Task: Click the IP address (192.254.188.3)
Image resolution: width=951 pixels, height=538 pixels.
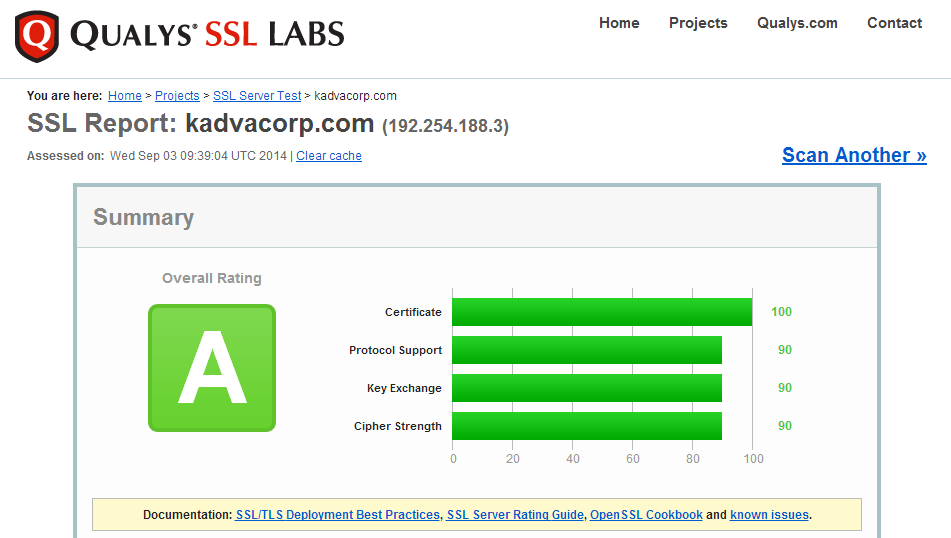Action: click(x=445, y=126)
